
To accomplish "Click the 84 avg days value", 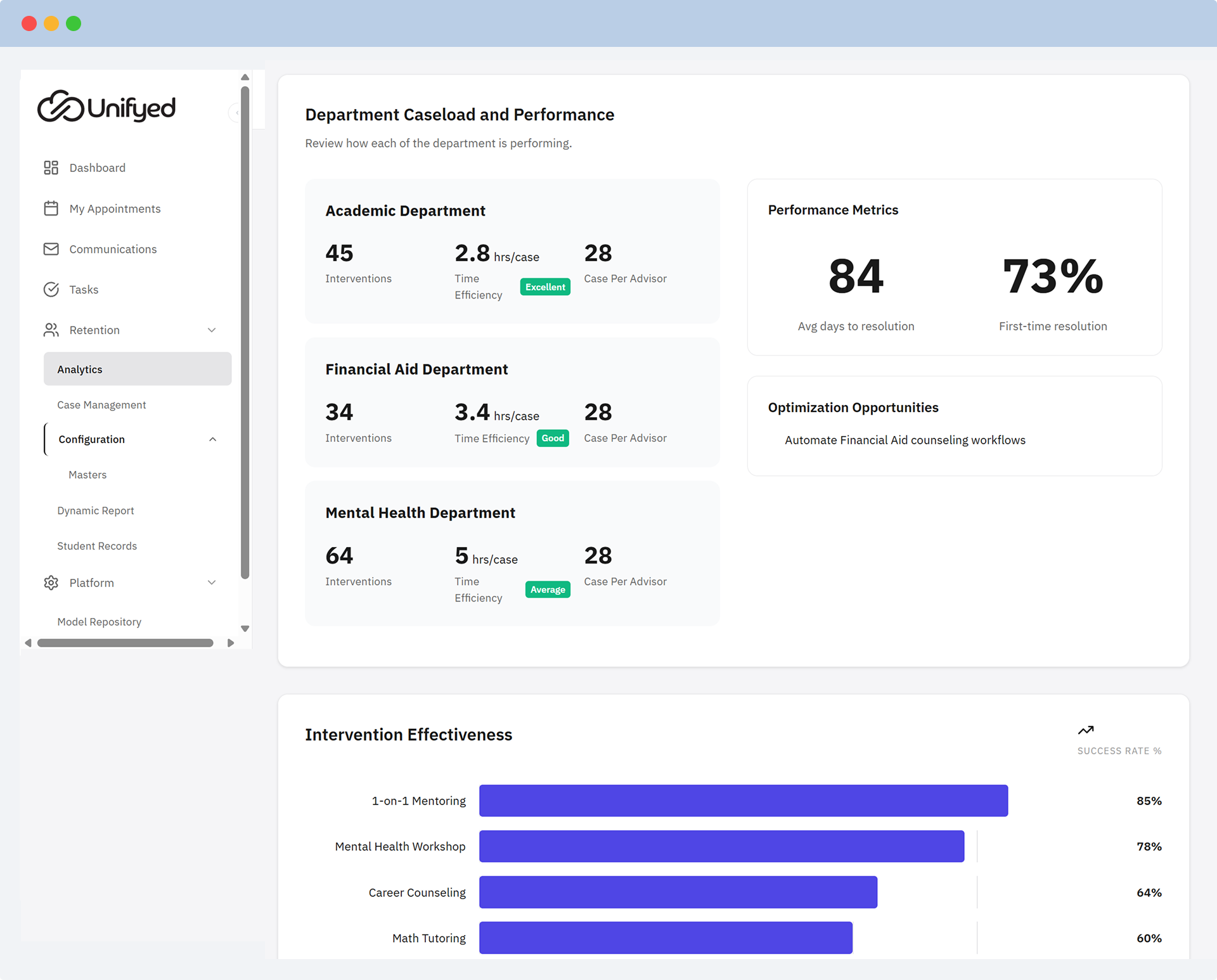I will 856,276.
